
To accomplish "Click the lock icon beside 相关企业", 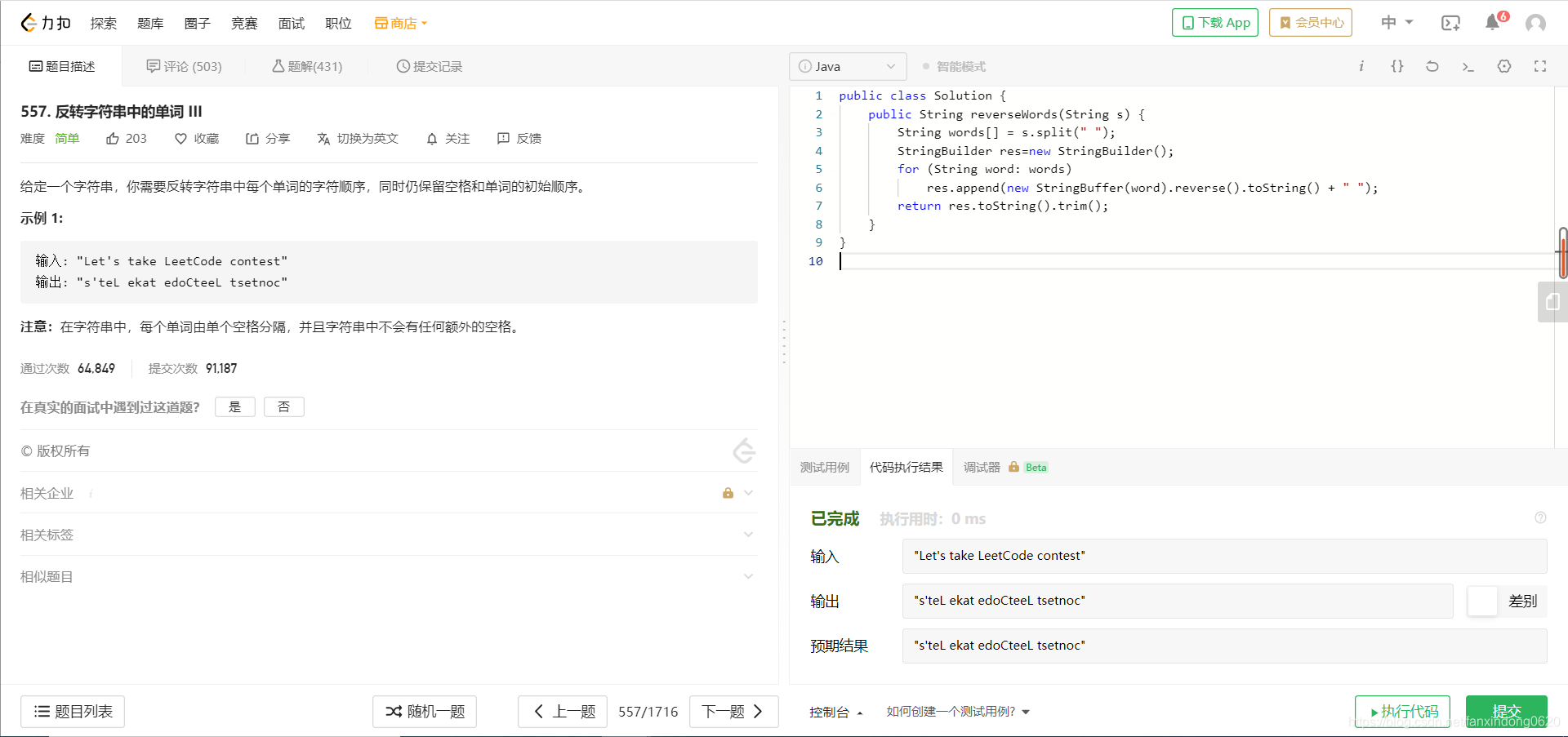I will click(x=728, y=493).
